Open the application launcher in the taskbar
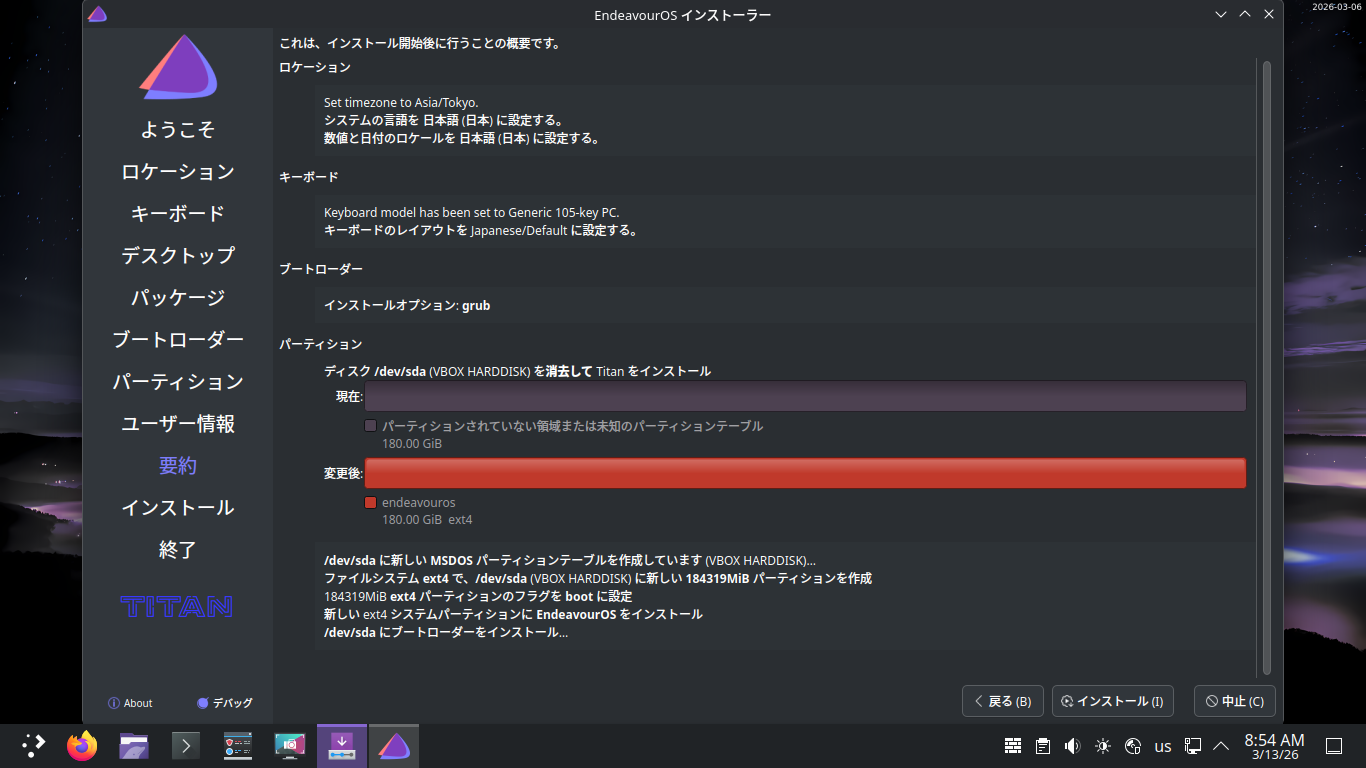The image size is (1366, 768). tap(33, 746)
